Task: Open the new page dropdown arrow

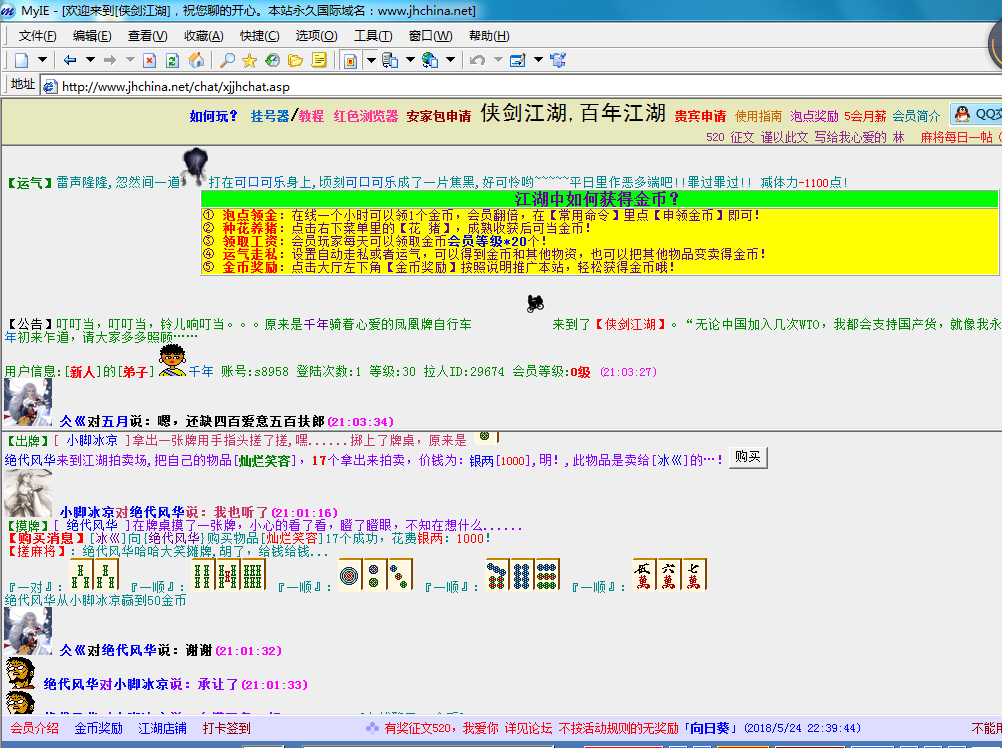Action: coord(42,60)
